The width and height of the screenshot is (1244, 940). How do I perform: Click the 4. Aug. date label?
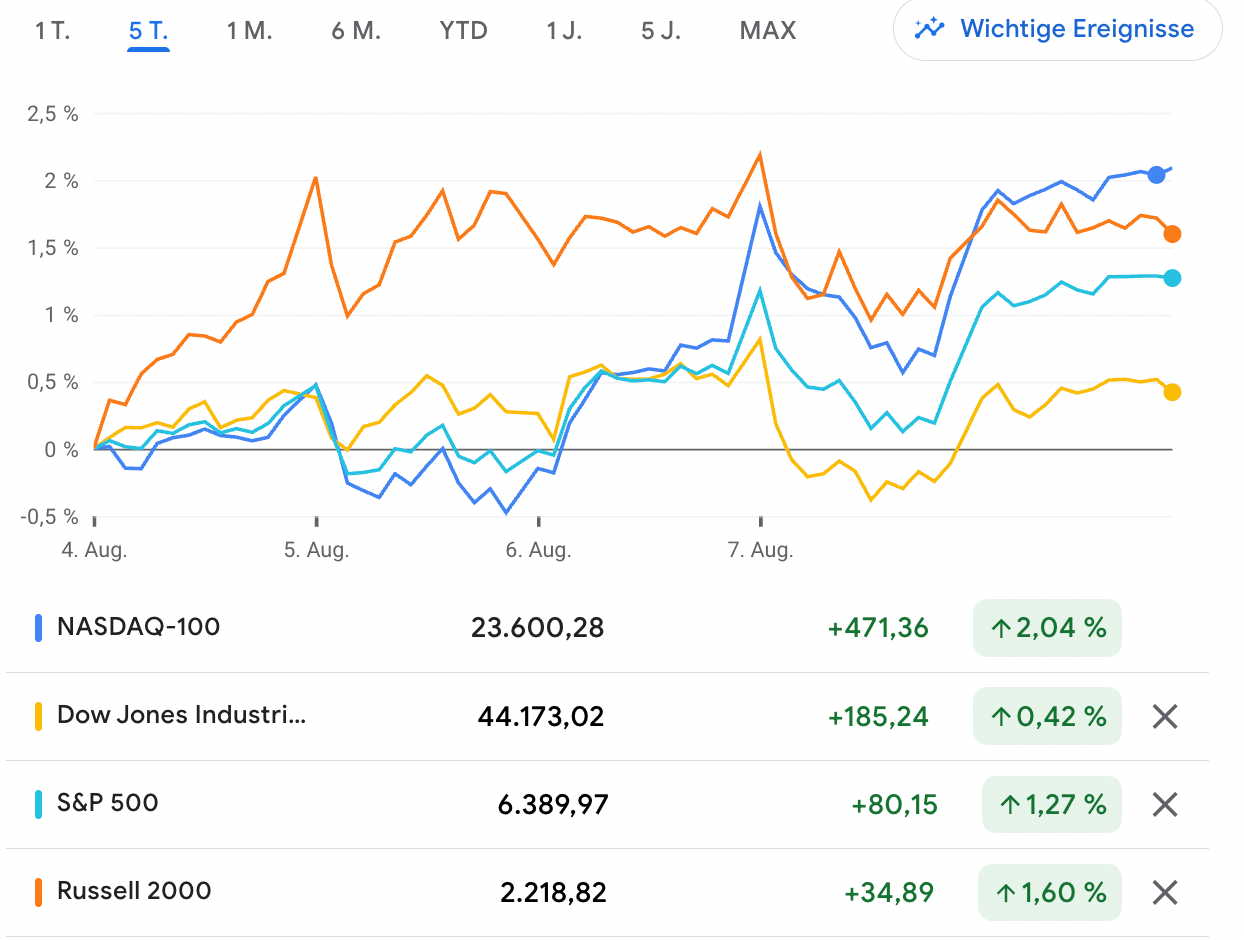click(x=94, y=551)
